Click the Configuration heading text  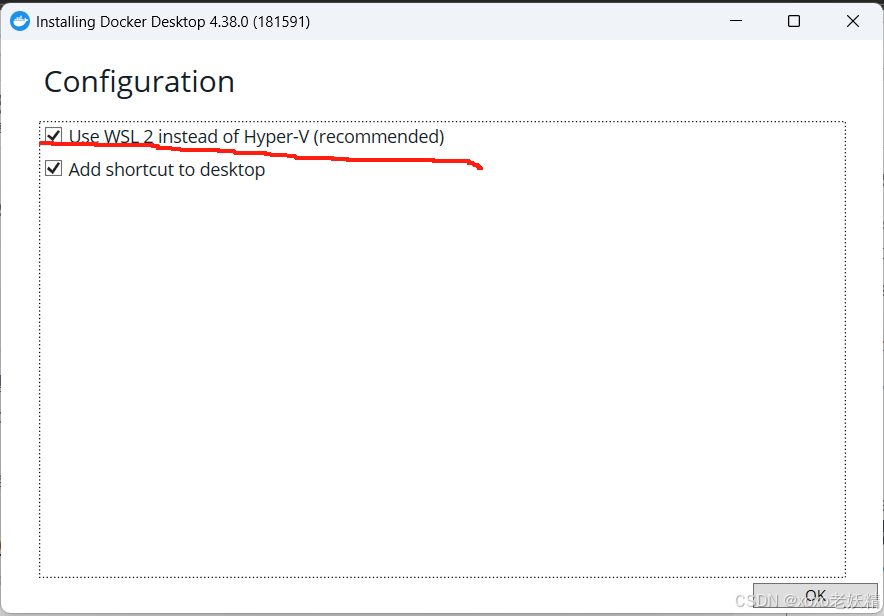coord(139,82)
